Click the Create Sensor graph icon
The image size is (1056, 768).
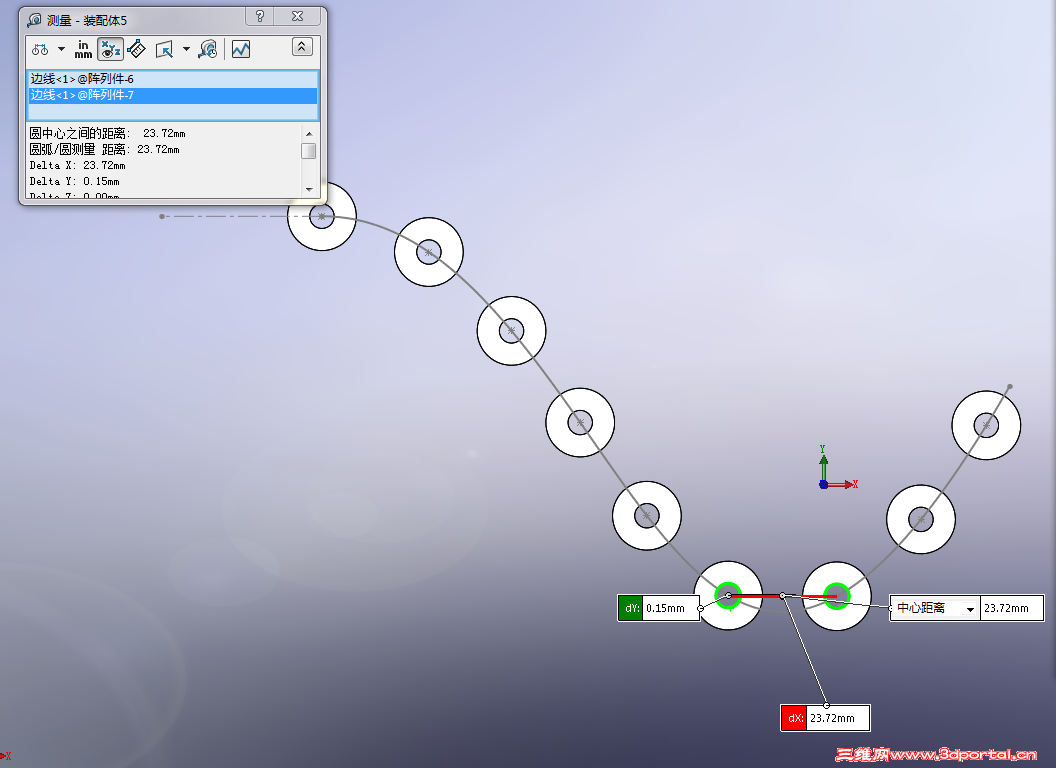click(x=241, y=49)
